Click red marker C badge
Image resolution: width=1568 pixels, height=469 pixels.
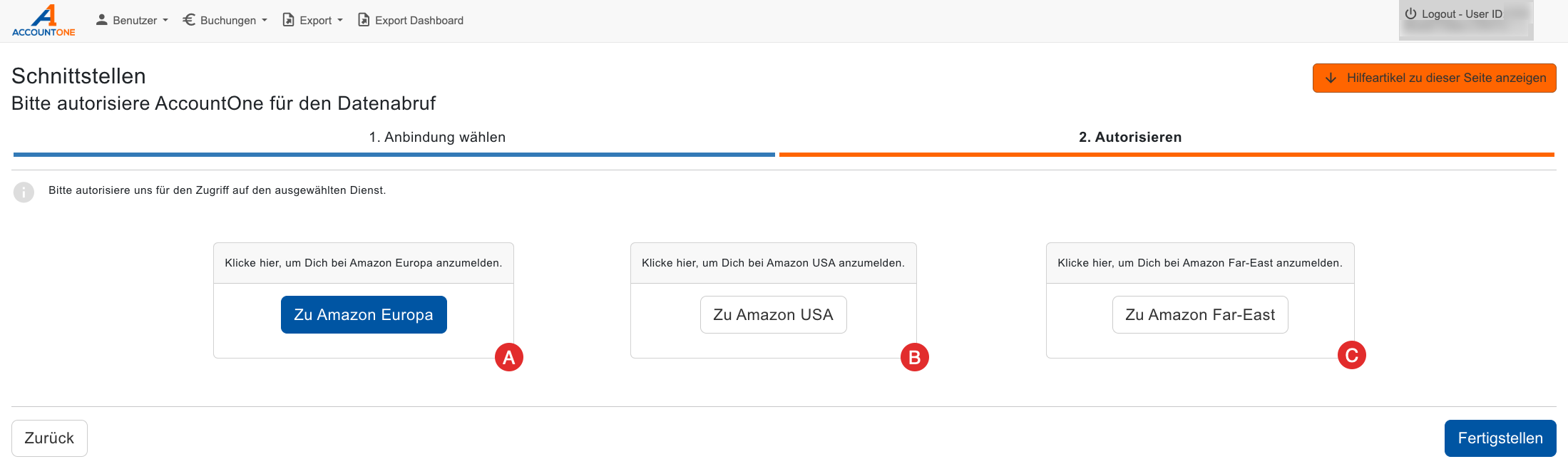[1351, 355]
